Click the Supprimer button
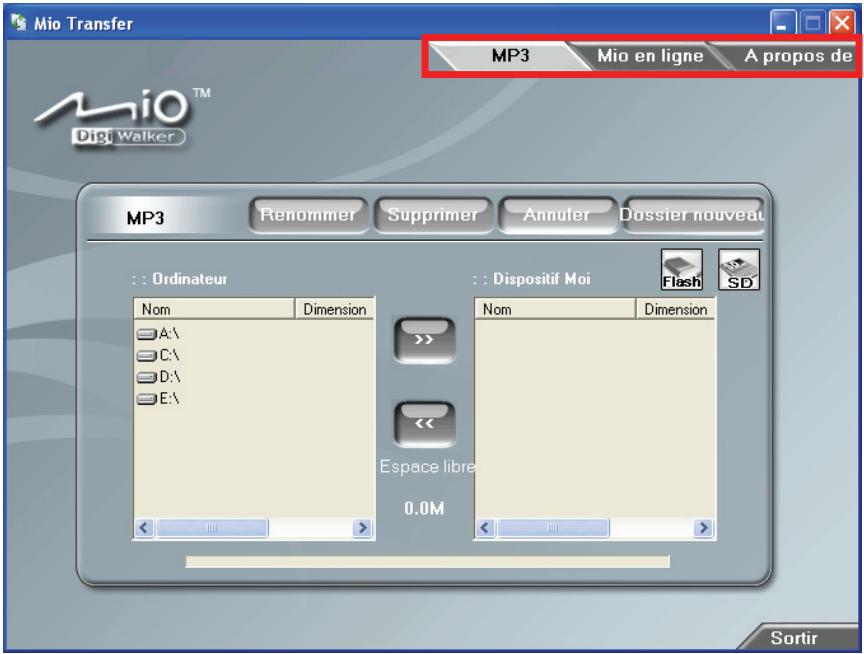This screenshot has width=864, height=654. tap(433, 215)
